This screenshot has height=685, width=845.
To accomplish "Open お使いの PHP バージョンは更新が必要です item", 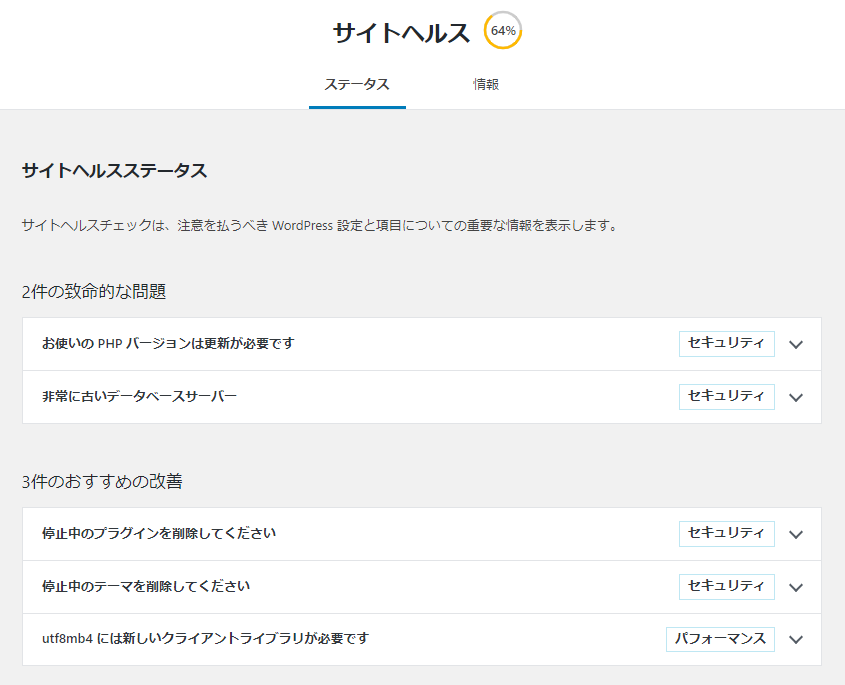I will [x=422, y=344].
